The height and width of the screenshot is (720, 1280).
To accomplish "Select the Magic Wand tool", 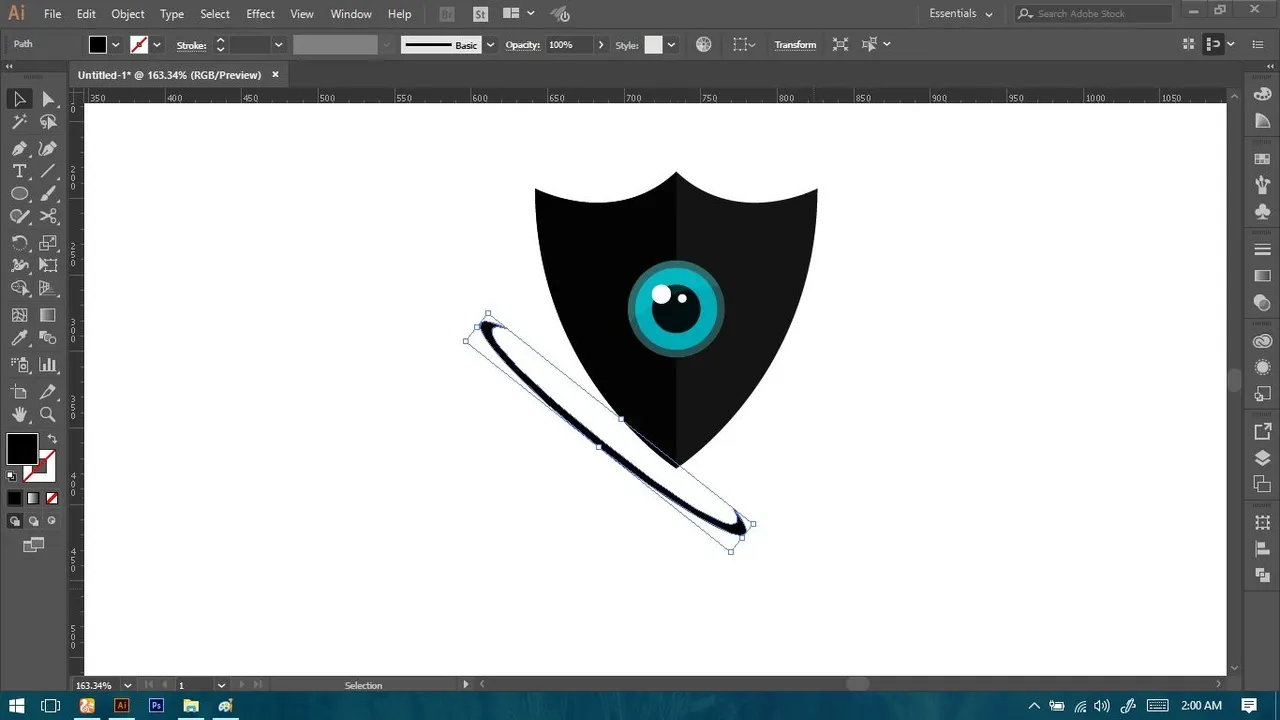I will pyautogui.click(x=19, y=122).
